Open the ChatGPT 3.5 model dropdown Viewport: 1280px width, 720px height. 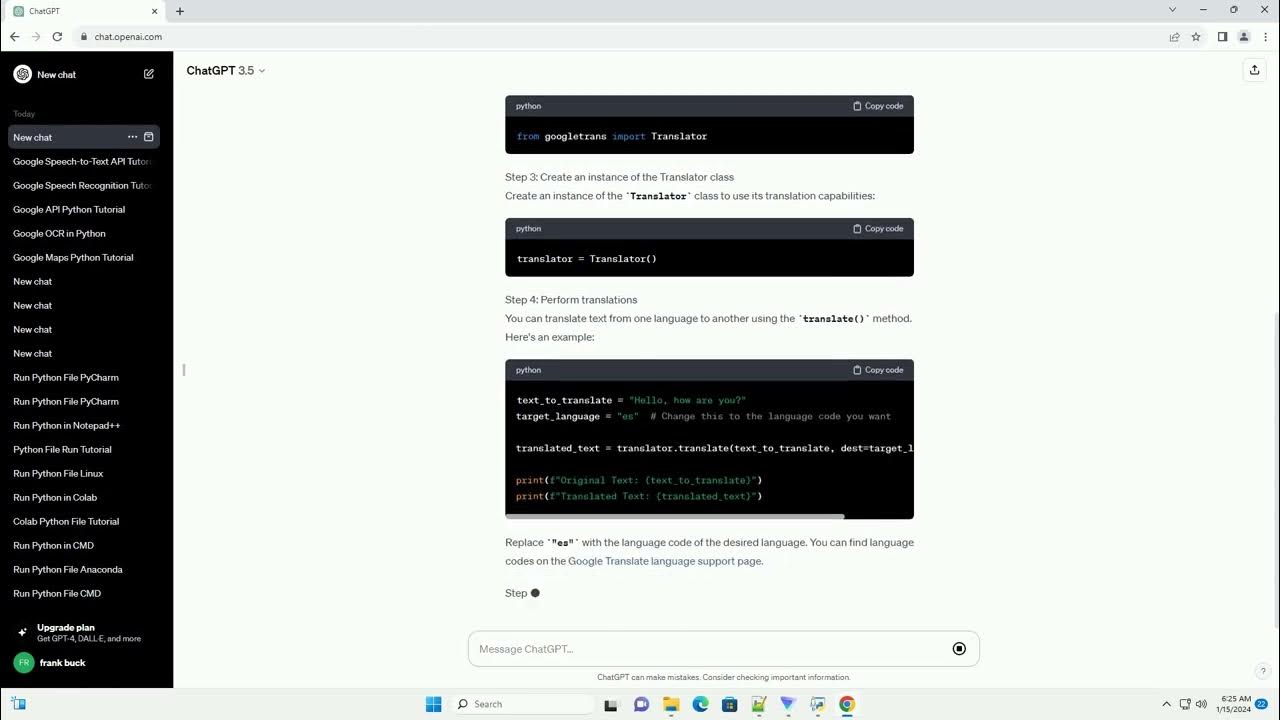click(226, 71)
